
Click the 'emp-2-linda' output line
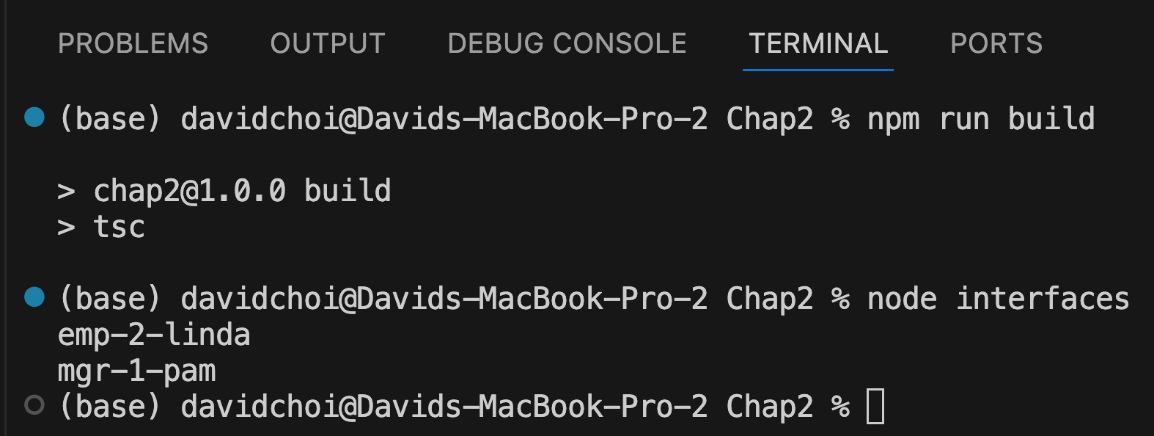click(154, 335)
